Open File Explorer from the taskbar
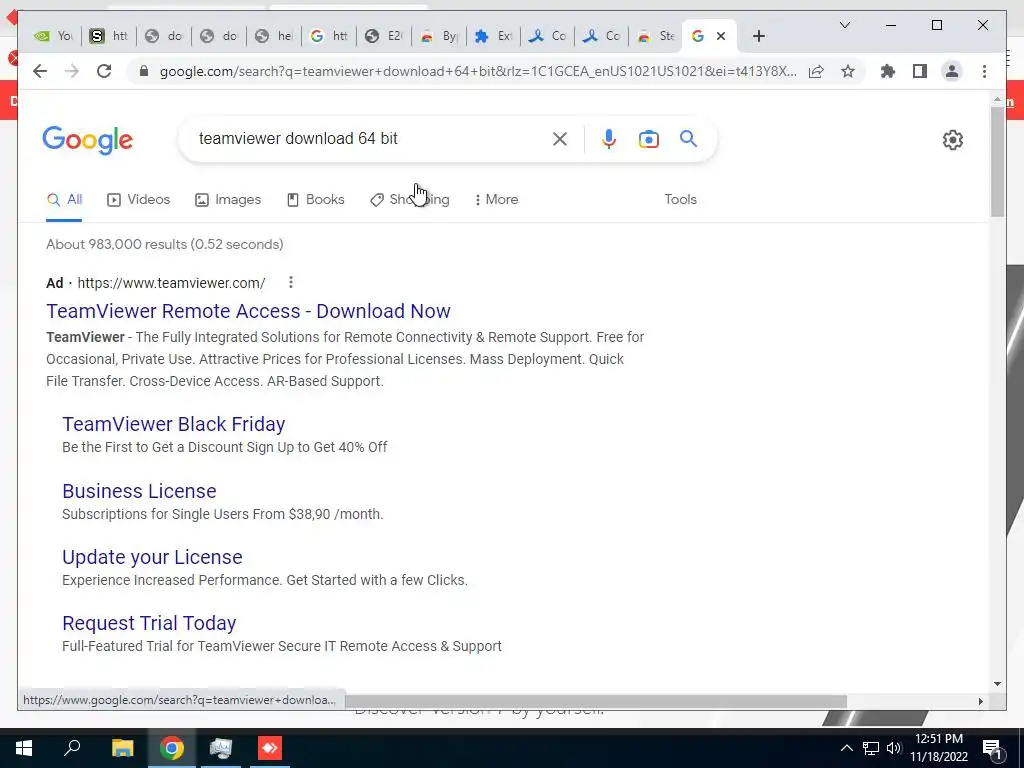Image resolution: width=1024 pixels, height=768 pixels. click(x=122, y=748)
